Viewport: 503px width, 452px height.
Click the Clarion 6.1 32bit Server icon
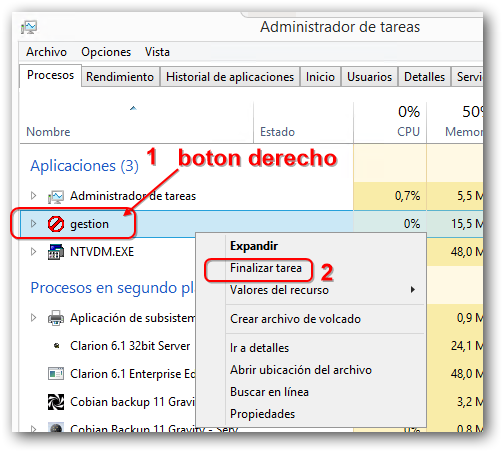57,346
